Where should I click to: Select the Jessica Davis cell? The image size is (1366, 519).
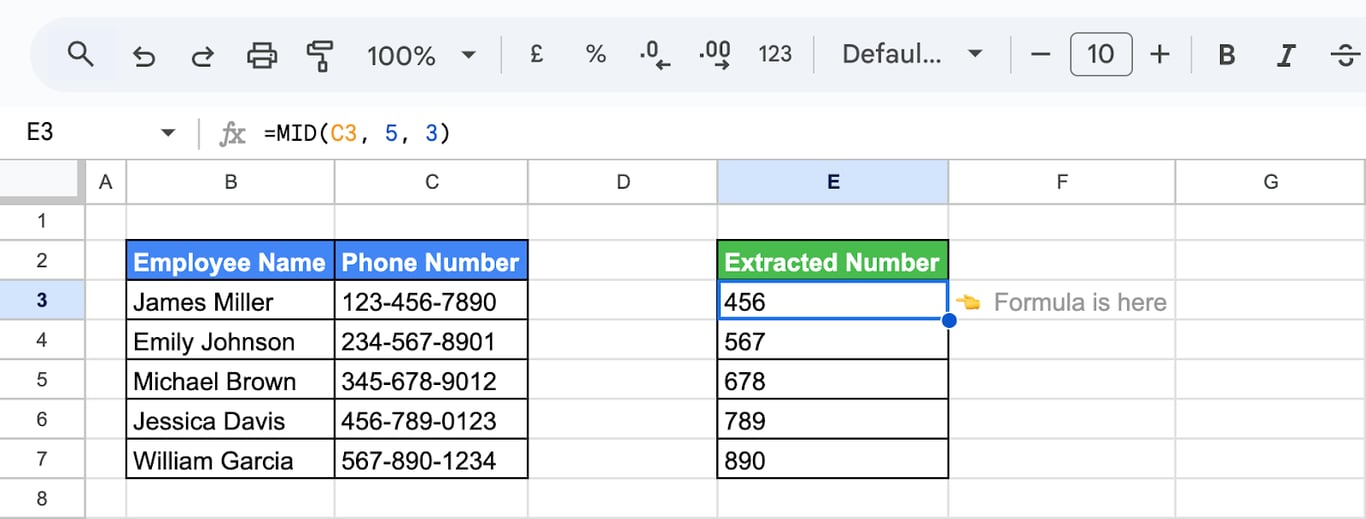pyautogui.click(x=231, y=421)
